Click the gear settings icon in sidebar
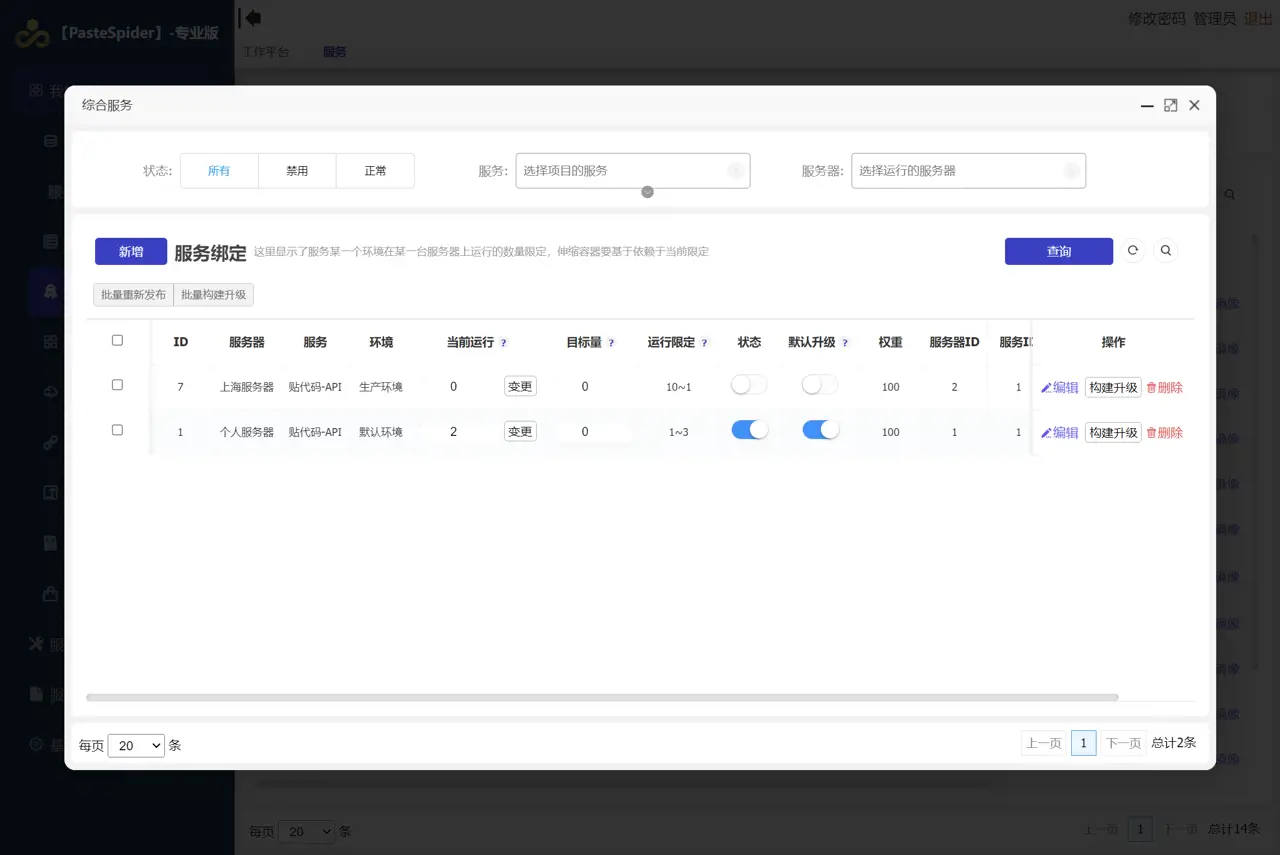 coord(36,744)
